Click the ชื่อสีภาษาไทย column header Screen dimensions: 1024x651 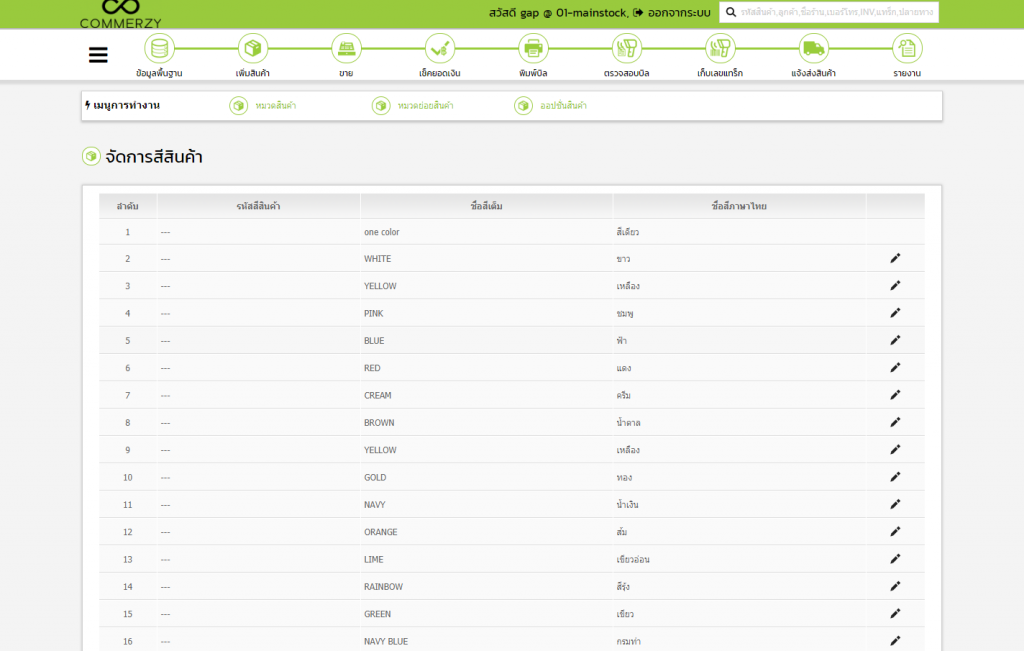pyautogui.click(x=739, y=206)
